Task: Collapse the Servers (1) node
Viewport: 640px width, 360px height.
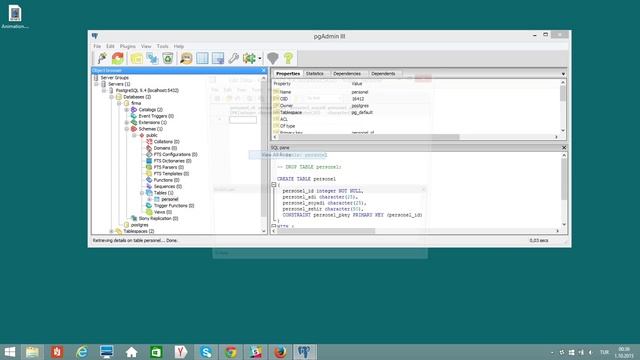Action: 97,84
